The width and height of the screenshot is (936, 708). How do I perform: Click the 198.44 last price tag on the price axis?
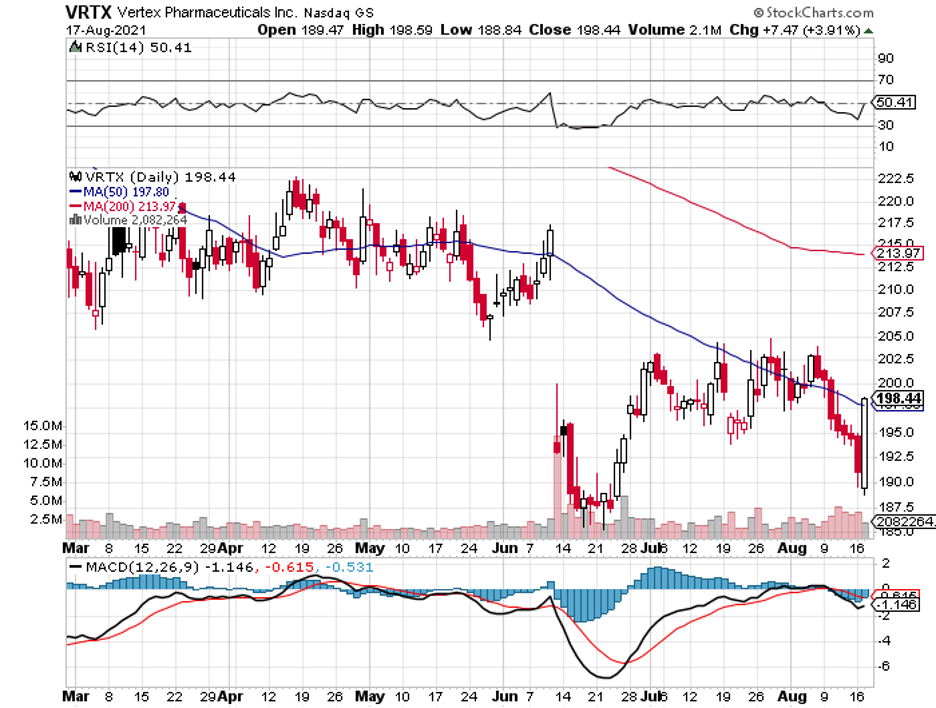898,398
